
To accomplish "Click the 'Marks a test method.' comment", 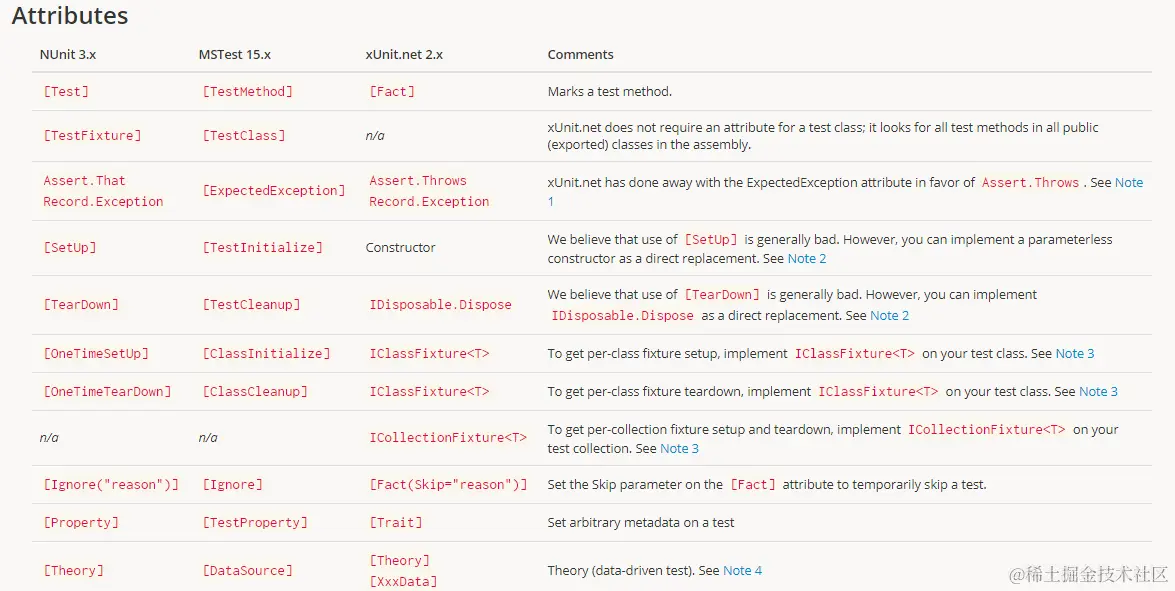I will [x=610, y=91].
